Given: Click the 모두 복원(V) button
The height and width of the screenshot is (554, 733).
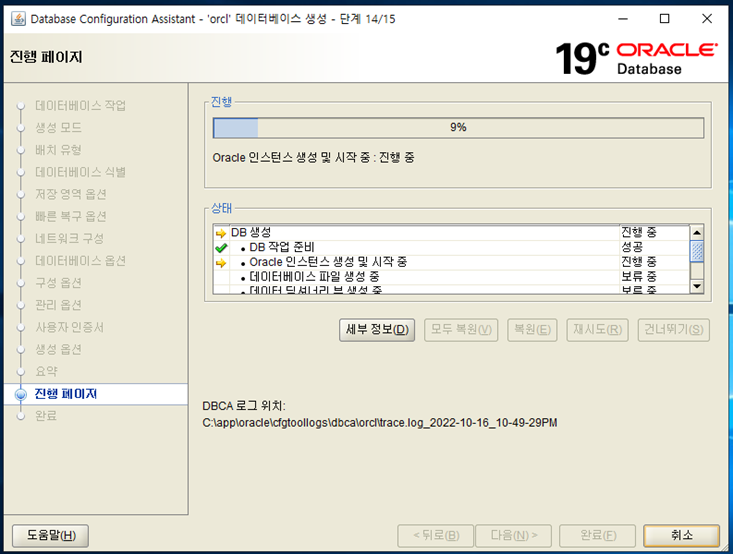Looking at the screenshot, I should tap(461, 330).
